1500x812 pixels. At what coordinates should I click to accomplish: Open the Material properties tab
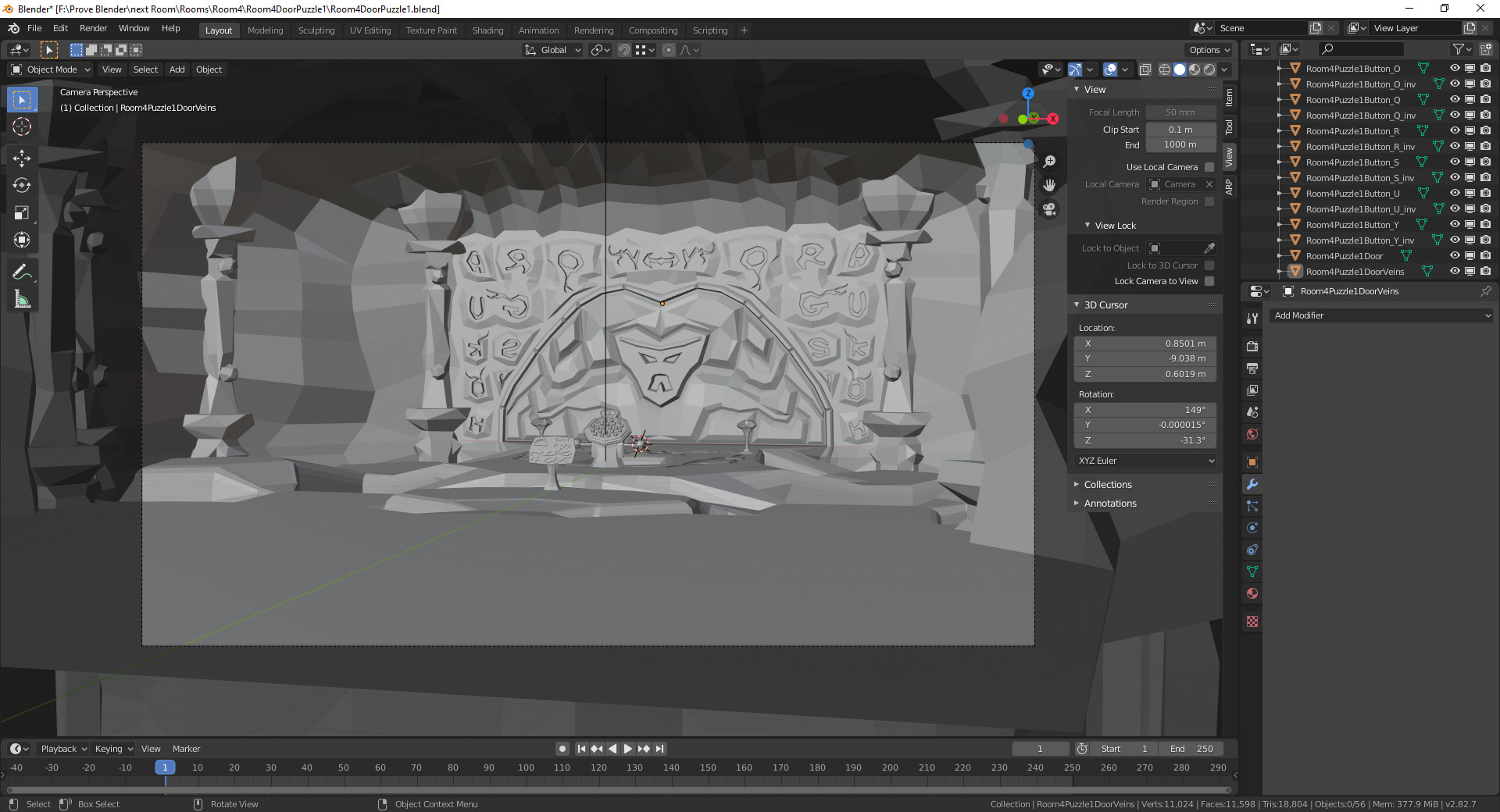(x=1252, y=593)
